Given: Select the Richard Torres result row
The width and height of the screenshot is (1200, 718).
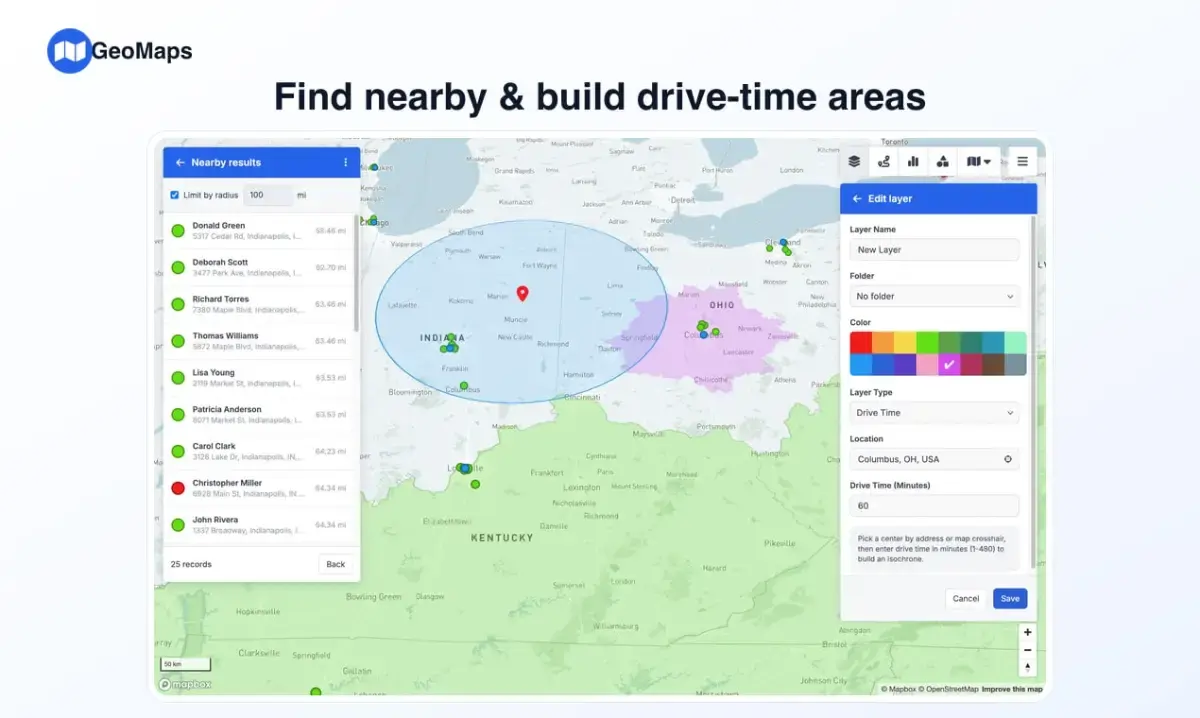Looking at the screenshot, I should coord(259,304).
